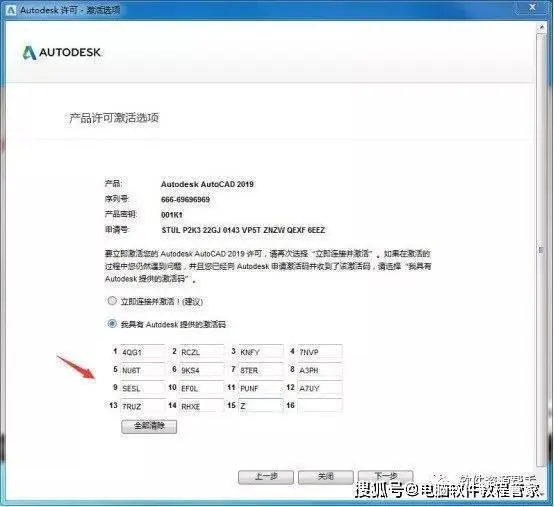This screenshot has height=507, width=554.
Task: Click the vertical scrollbar up arrow
Action: (x=541, y=27)
